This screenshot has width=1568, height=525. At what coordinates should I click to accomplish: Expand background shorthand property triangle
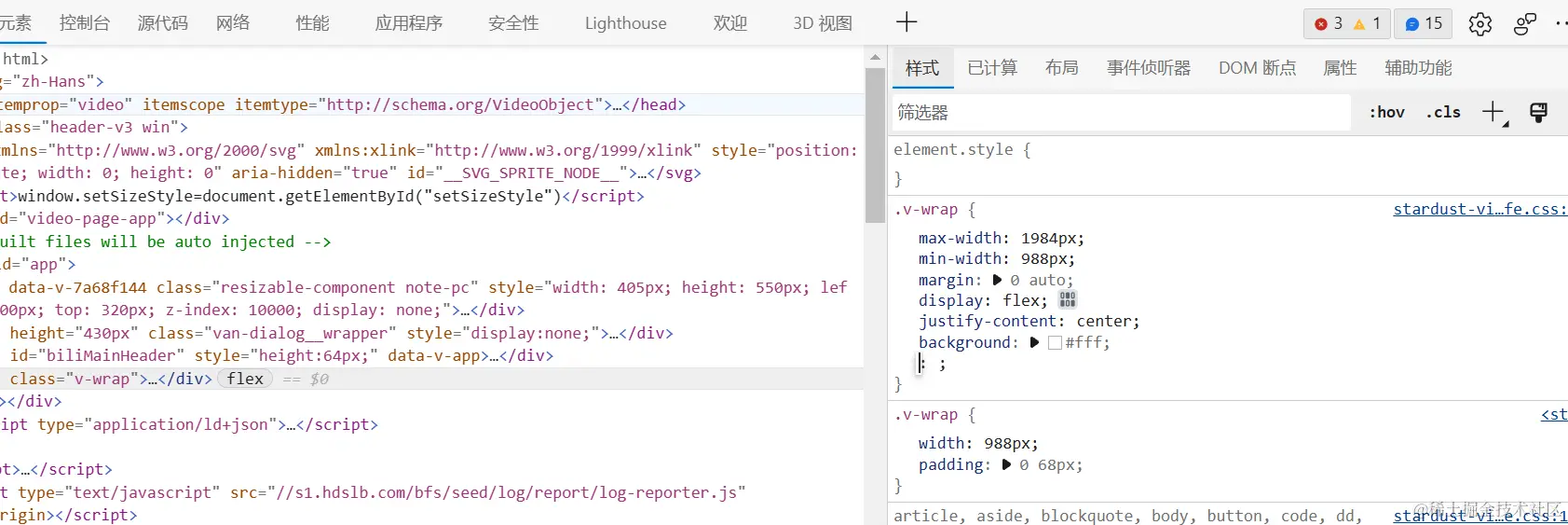click(x=1034, y=342)
